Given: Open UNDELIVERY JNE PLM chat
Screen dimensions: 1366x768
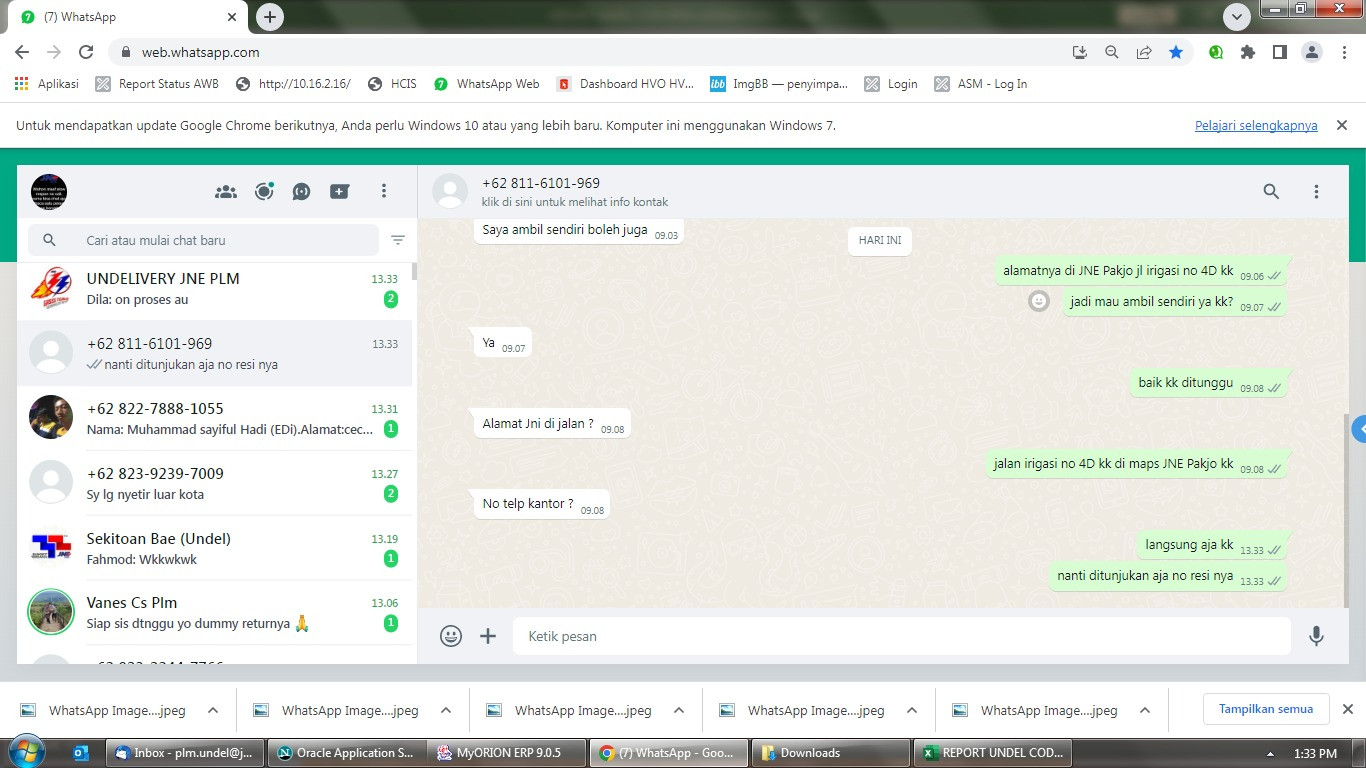Looking at the screenshot, I should [x=214, y=289].
